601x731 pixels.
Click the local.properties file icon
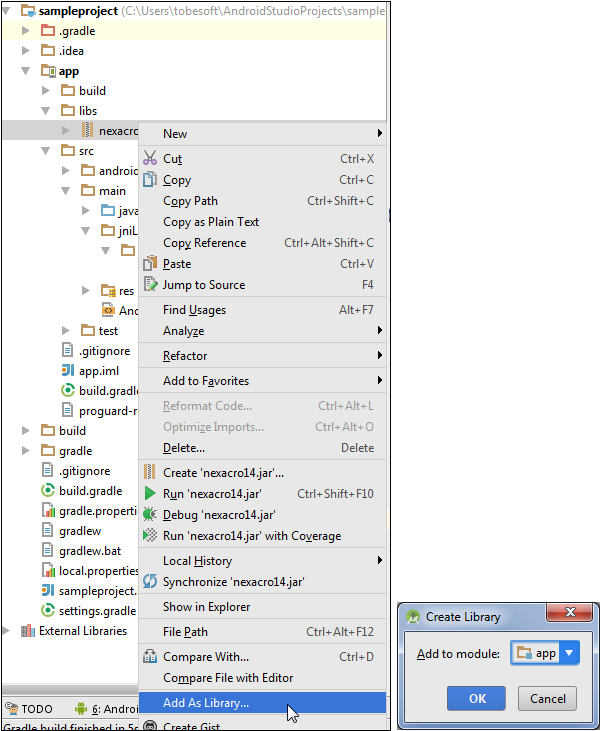[48, 570]
